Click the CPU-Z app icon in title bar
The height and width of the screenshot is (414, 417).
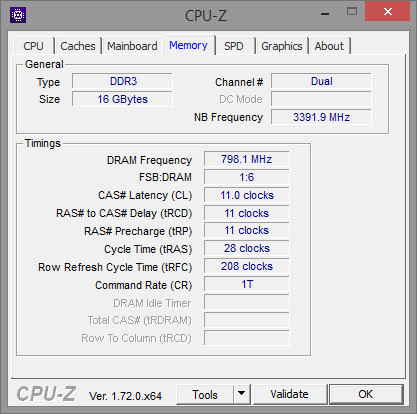click(18, 15)
